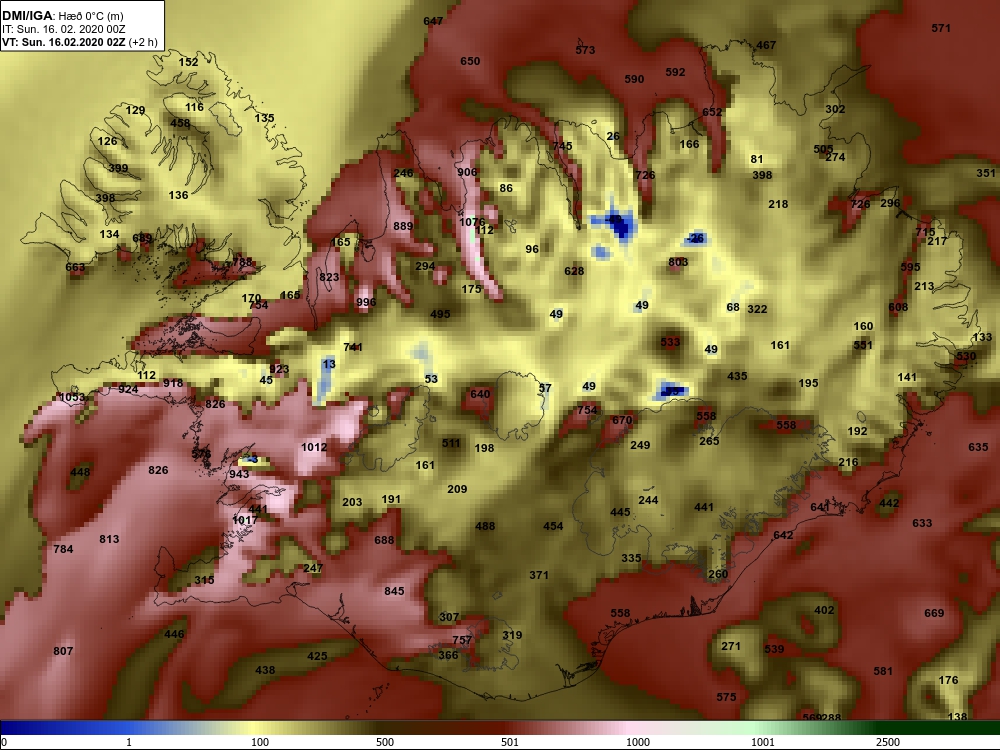Click the map value '670'
This screenshot has width=1000, height=750.
pyautogui.click(x=622, y=420)
